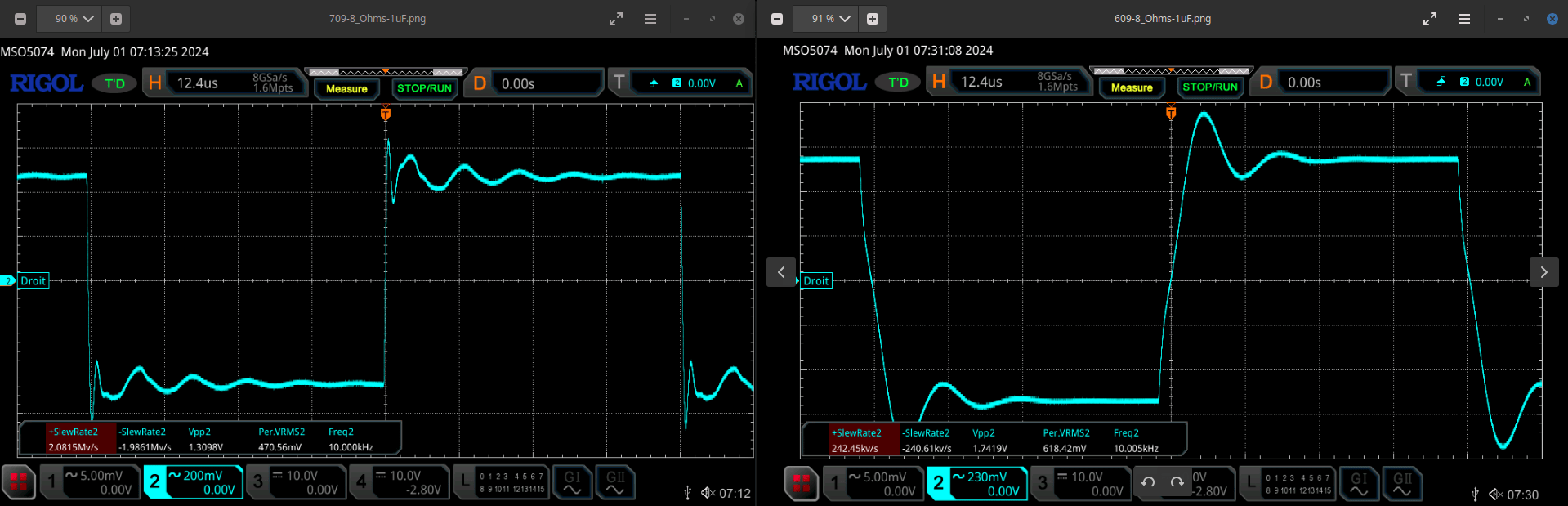Screen dimensions: 1568x506
Task: Click the GI waveform icon in right capture
Action: (1359, 484)
